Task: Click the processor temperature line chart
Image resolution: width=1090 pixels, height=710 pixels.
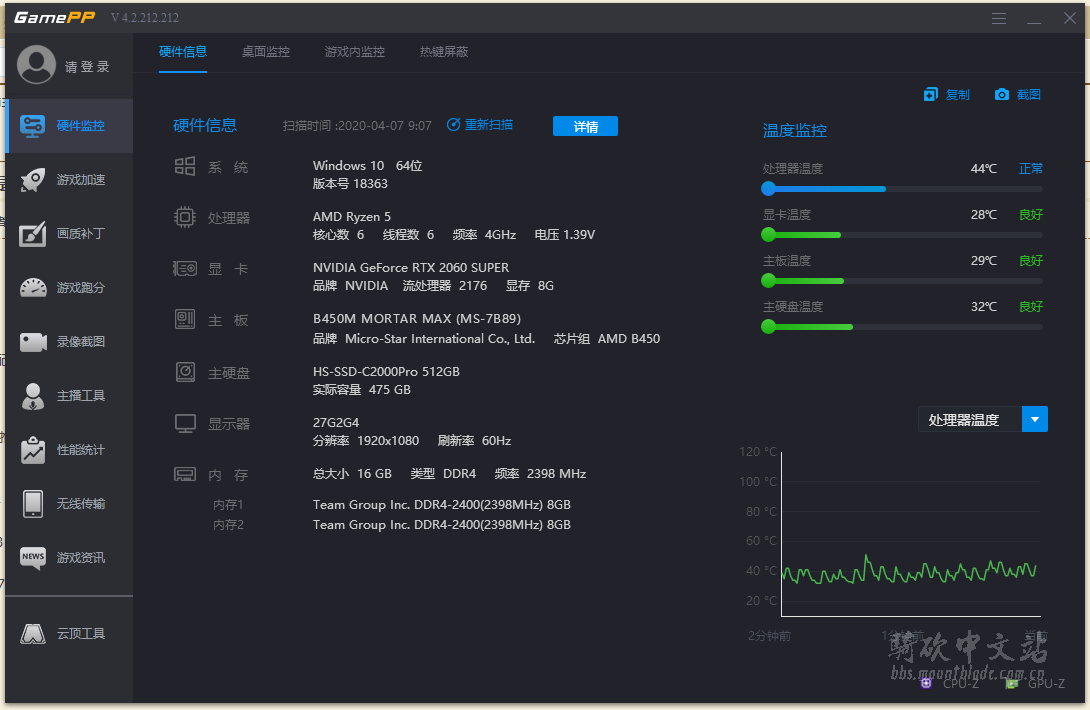Action: [911, 533]
